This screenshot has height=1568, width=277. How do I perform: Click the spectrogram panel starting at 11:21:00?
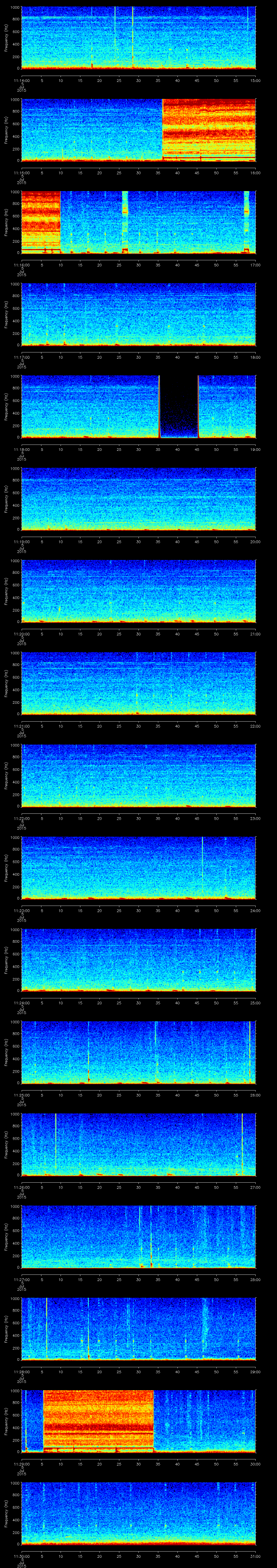tap(138, 683)
